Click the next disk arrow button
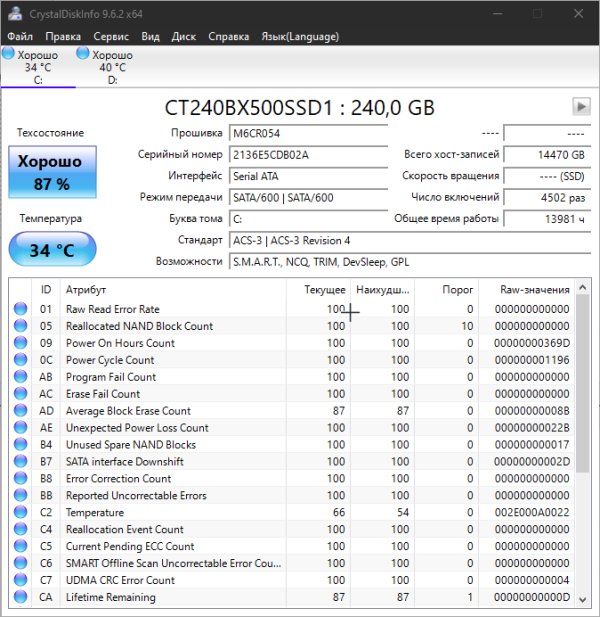This screenshot has width=600, height=617. click(580, 106)
